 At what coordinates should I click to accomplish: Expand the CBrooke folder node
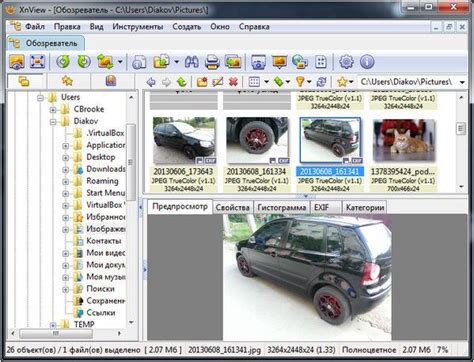53,110
